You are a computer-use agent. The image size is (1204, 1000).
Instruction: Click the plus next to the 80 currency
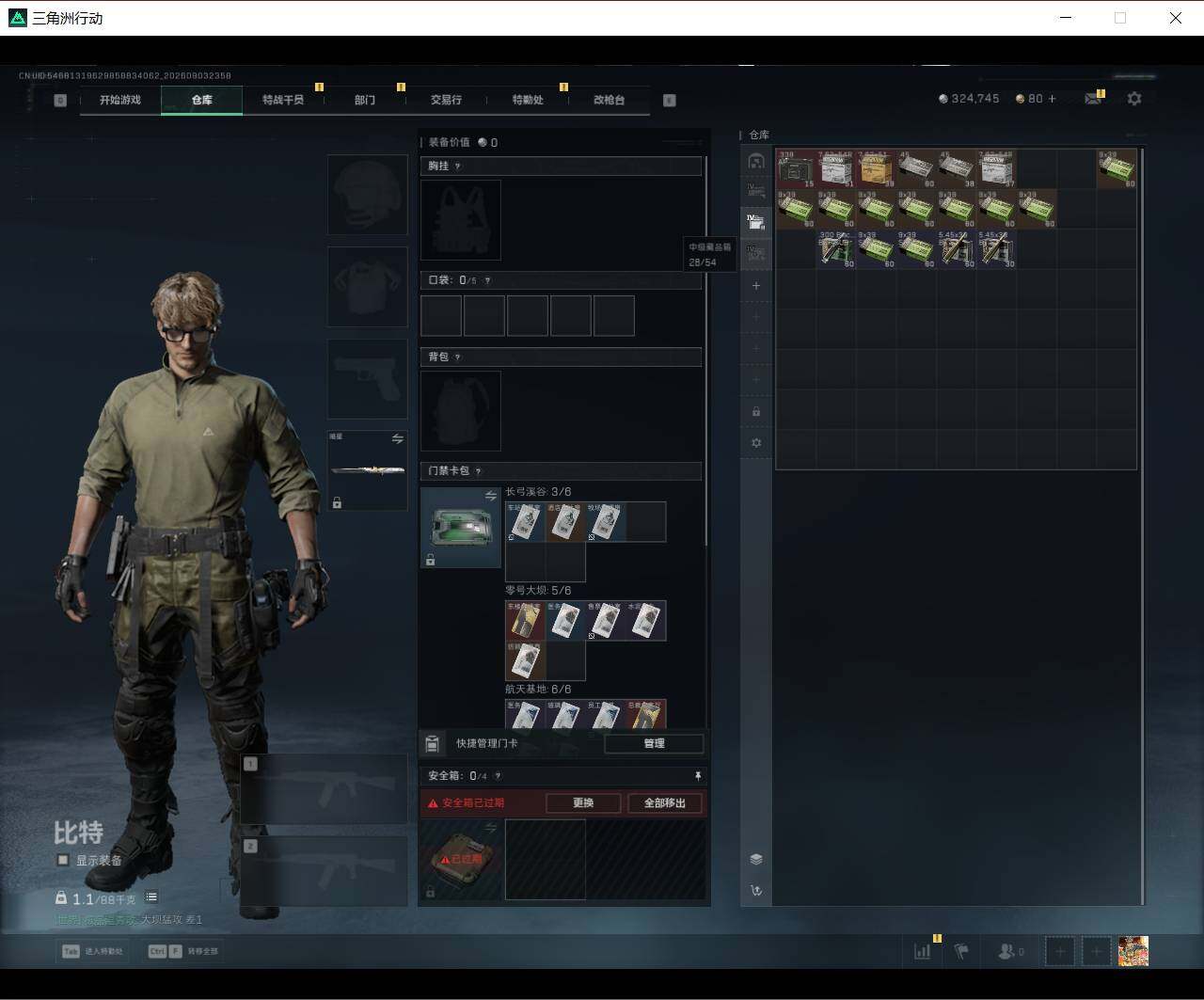(x=1052, y=99)
